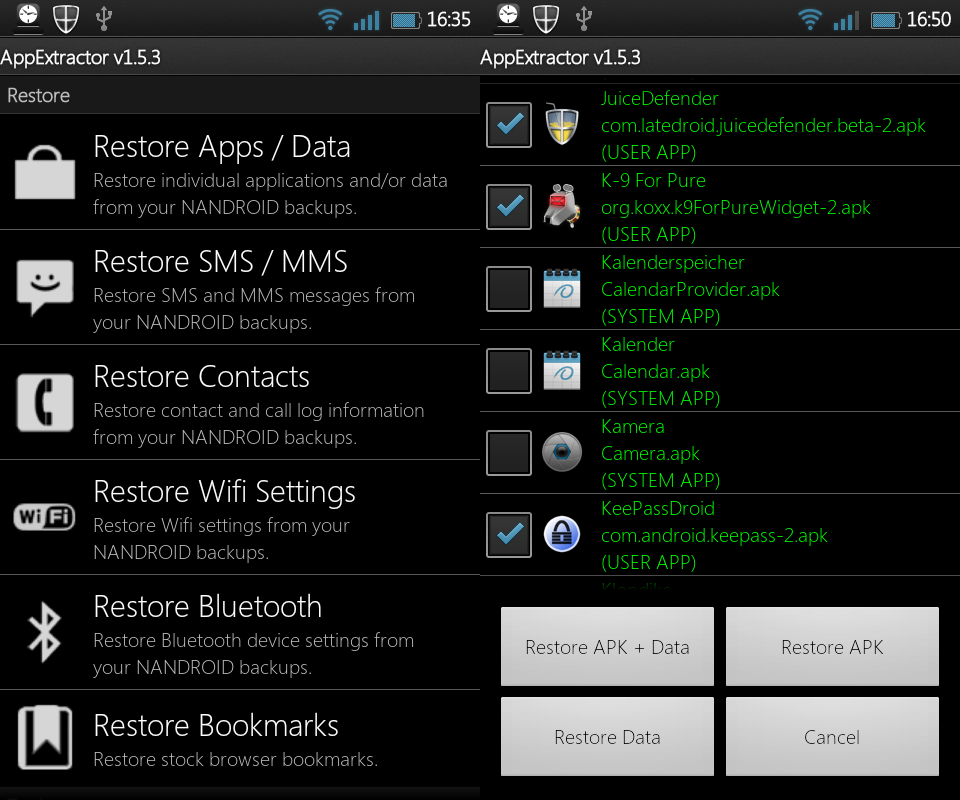The width and height of the screenshot is (960, 800).
Task: Tap the Restore Wifi Settings WiFi icon
Action: [x=45, y=517]
